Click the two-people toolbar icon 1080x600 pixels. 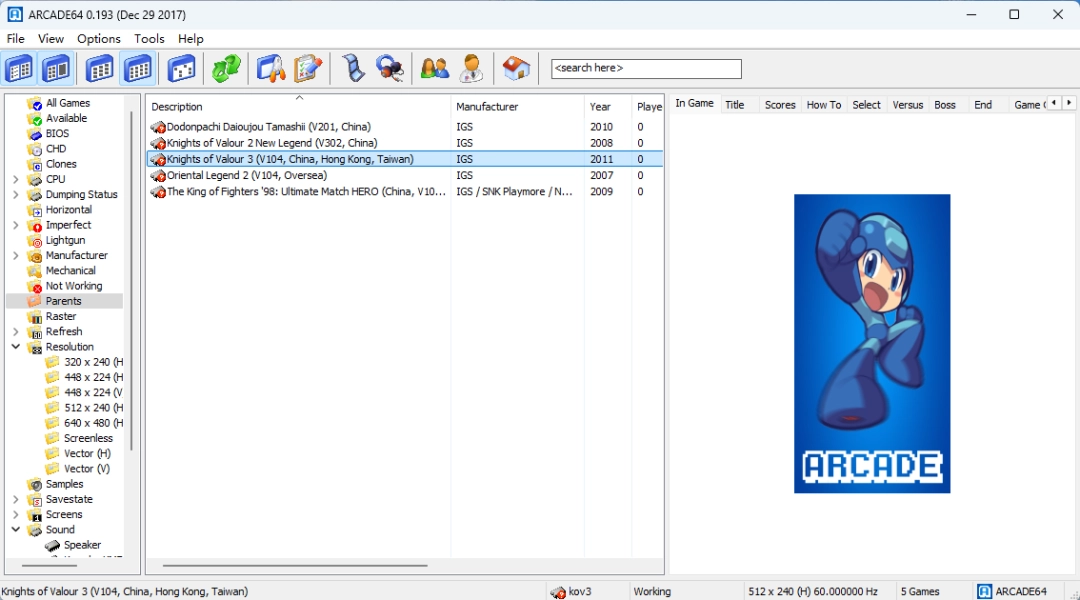click(434, 68)
